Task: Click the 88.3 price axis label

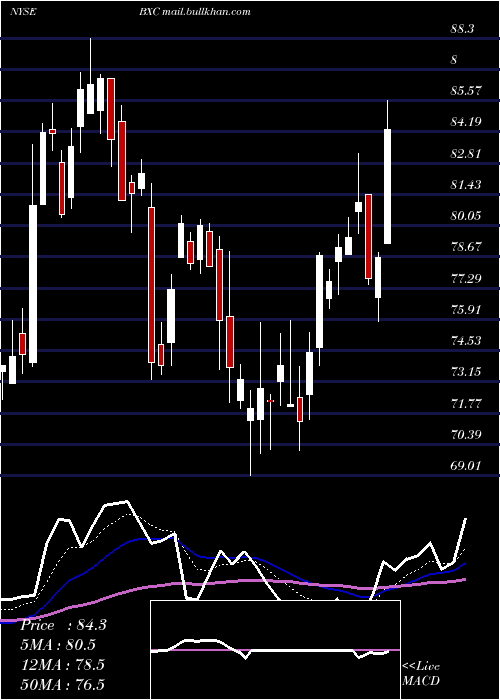Action: [462, 29]
